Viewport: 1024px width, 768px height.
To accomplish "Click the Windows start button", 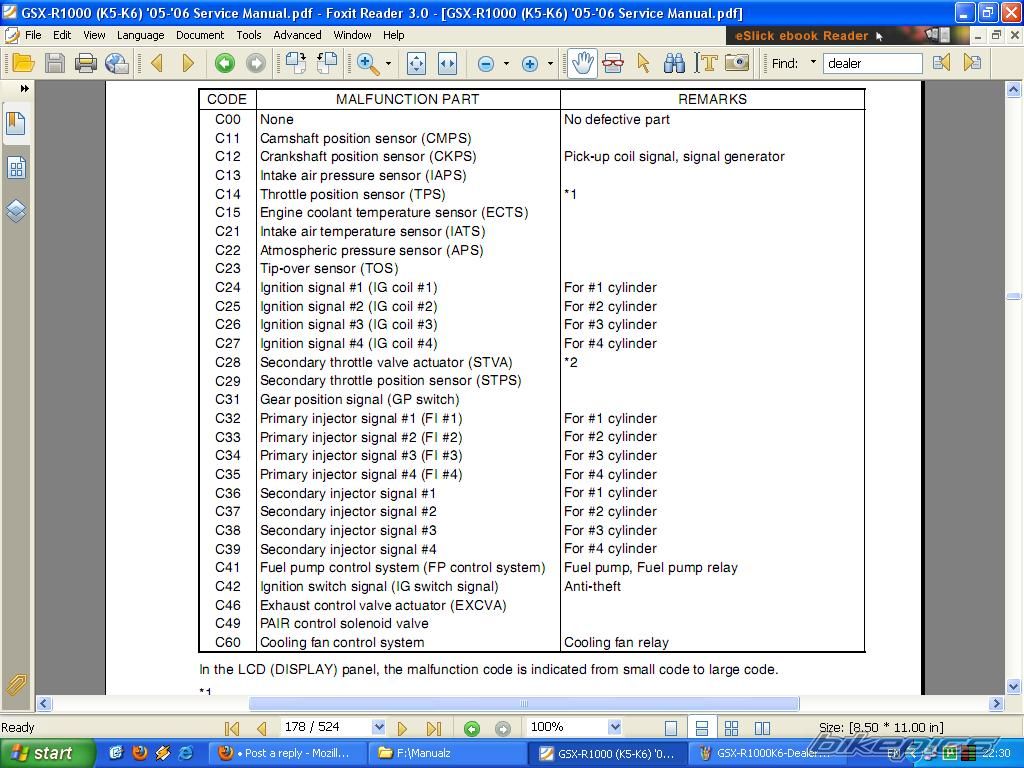I will (47, 753).
